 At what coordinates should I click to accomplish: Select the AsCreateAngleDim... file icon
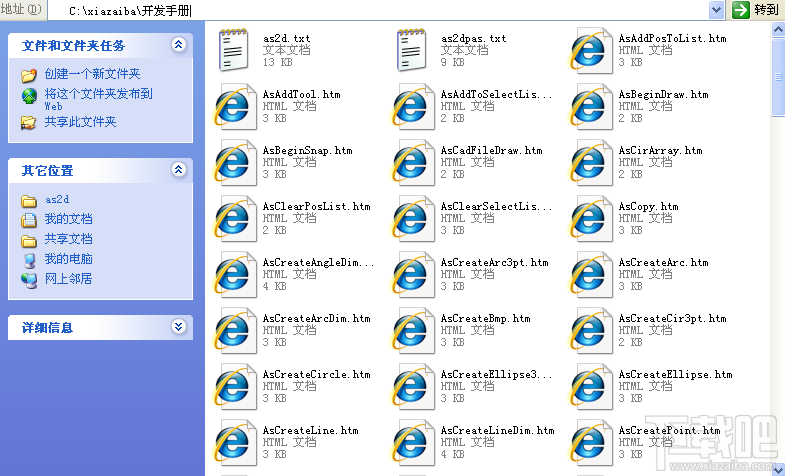tap(234, 275)
